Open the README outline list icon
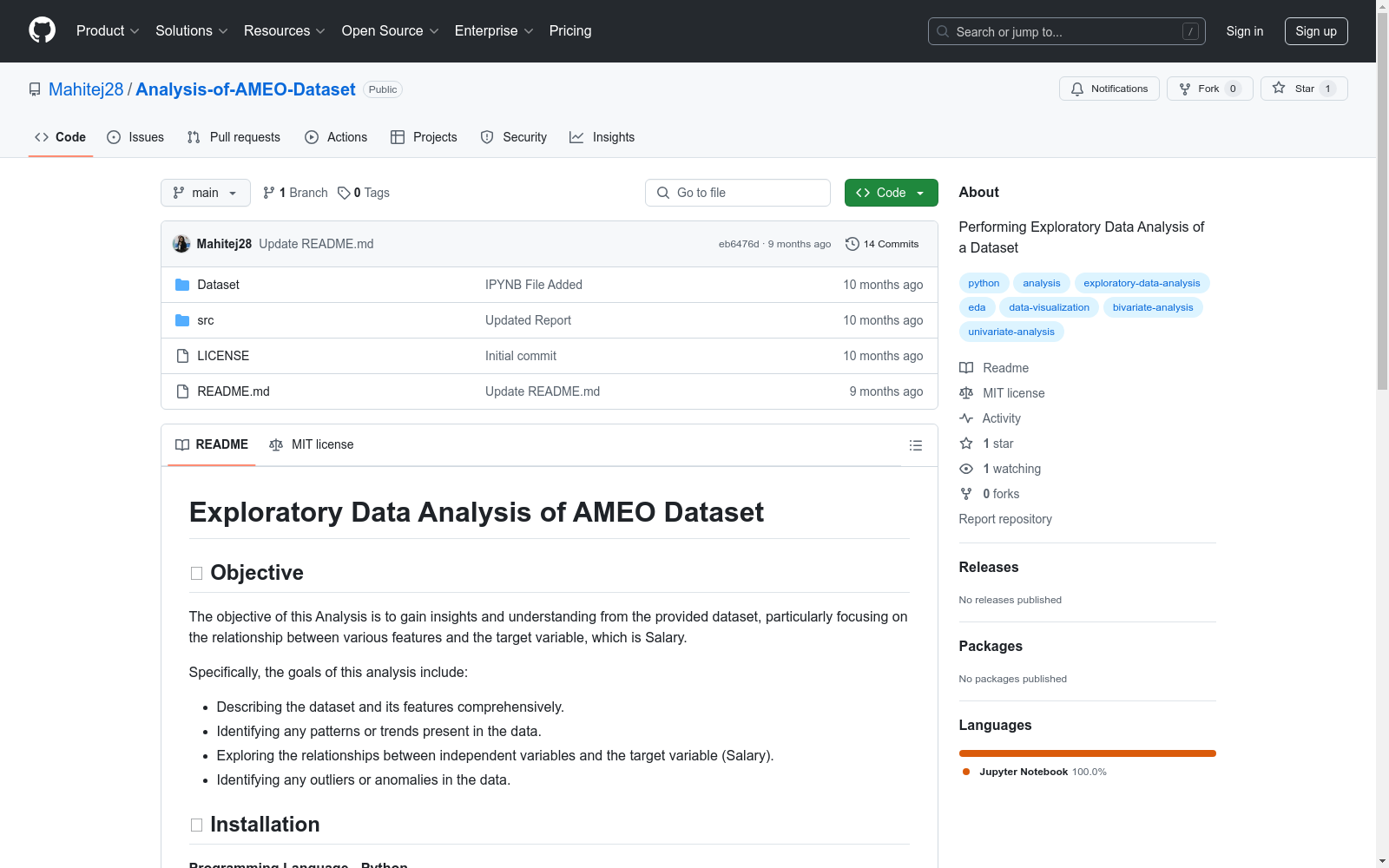Viewport: 1389px width, 868px height. (x=915, y=445)
